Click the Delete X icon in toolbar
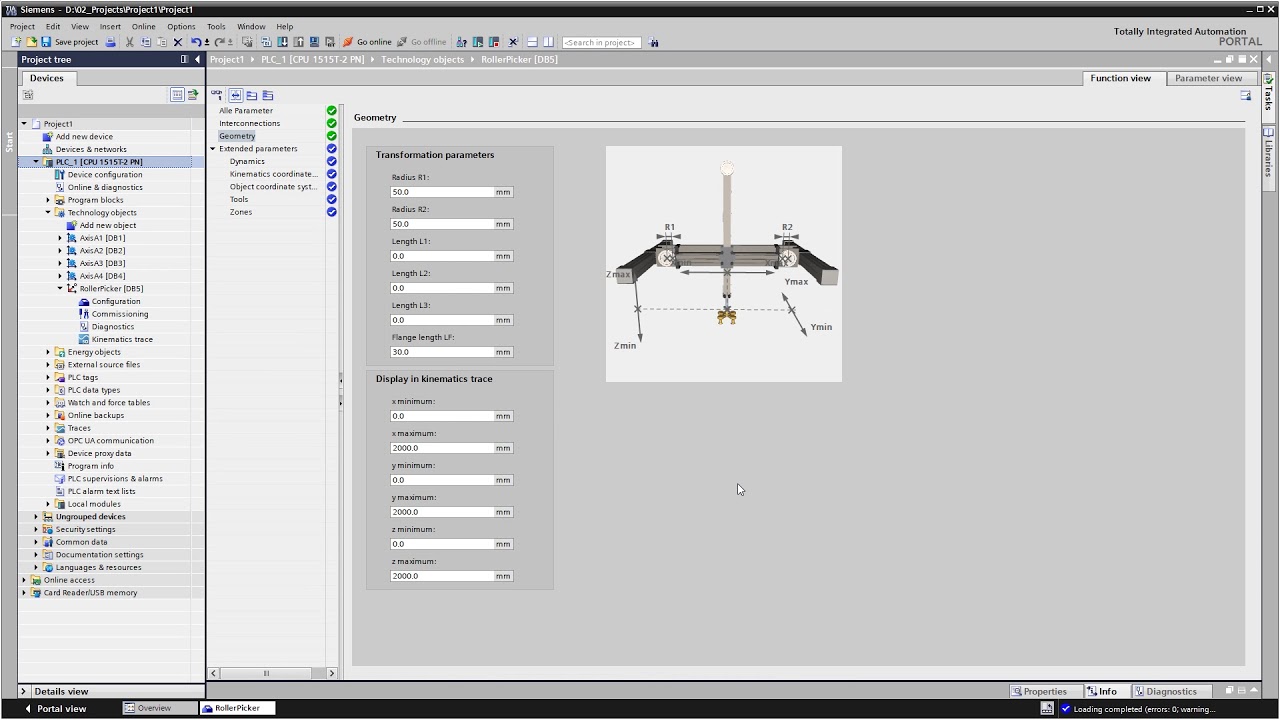Image resolution: width=1280 pixels, height=720 pixels. click(177, 42)
